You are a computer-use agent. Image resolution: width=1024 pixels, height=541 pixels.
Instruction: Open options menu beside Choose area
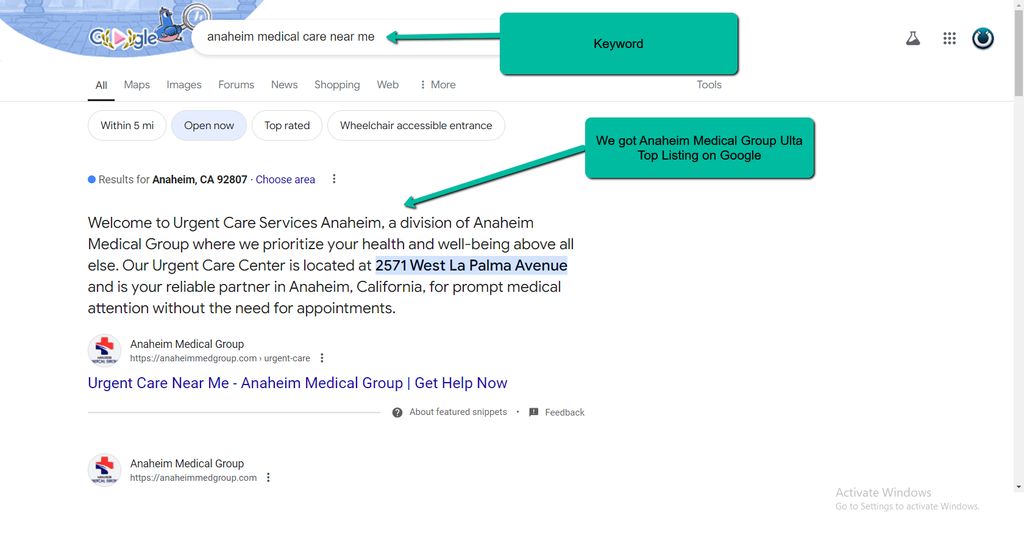[334, 179]
